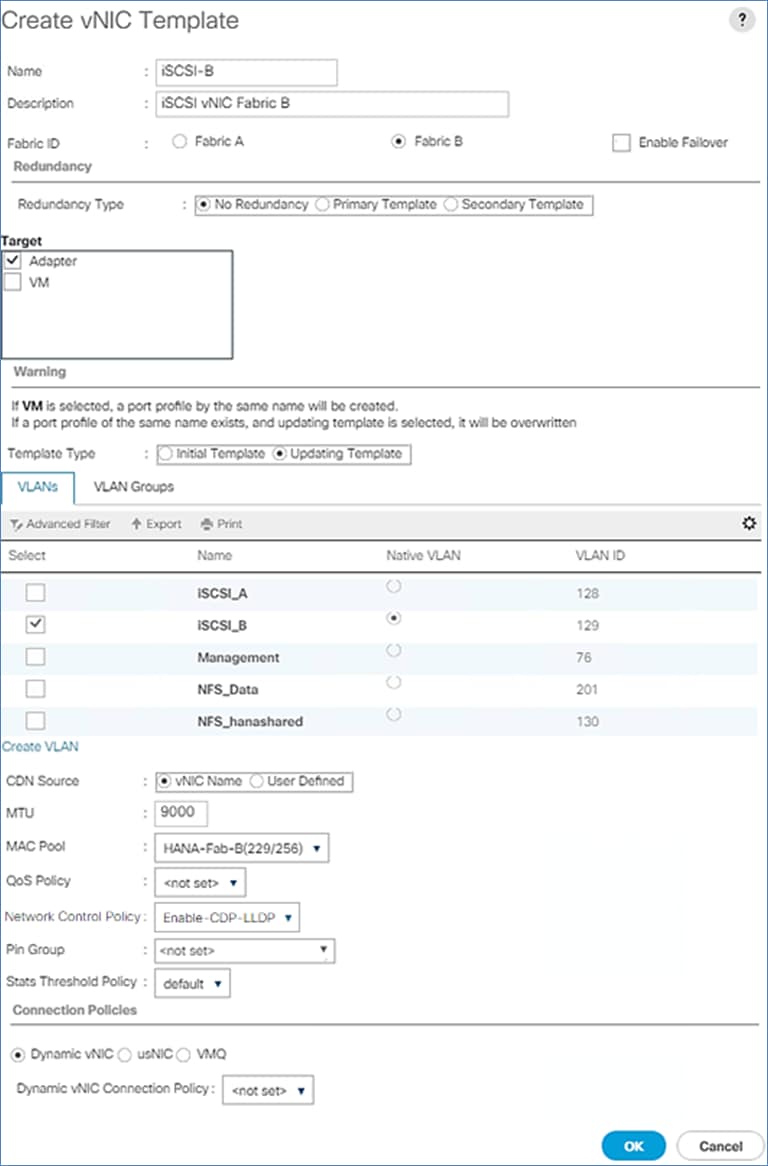768x1166 pixels.
Task: Click the Advanced Filter funnel button
Action: tap(59, 524)
